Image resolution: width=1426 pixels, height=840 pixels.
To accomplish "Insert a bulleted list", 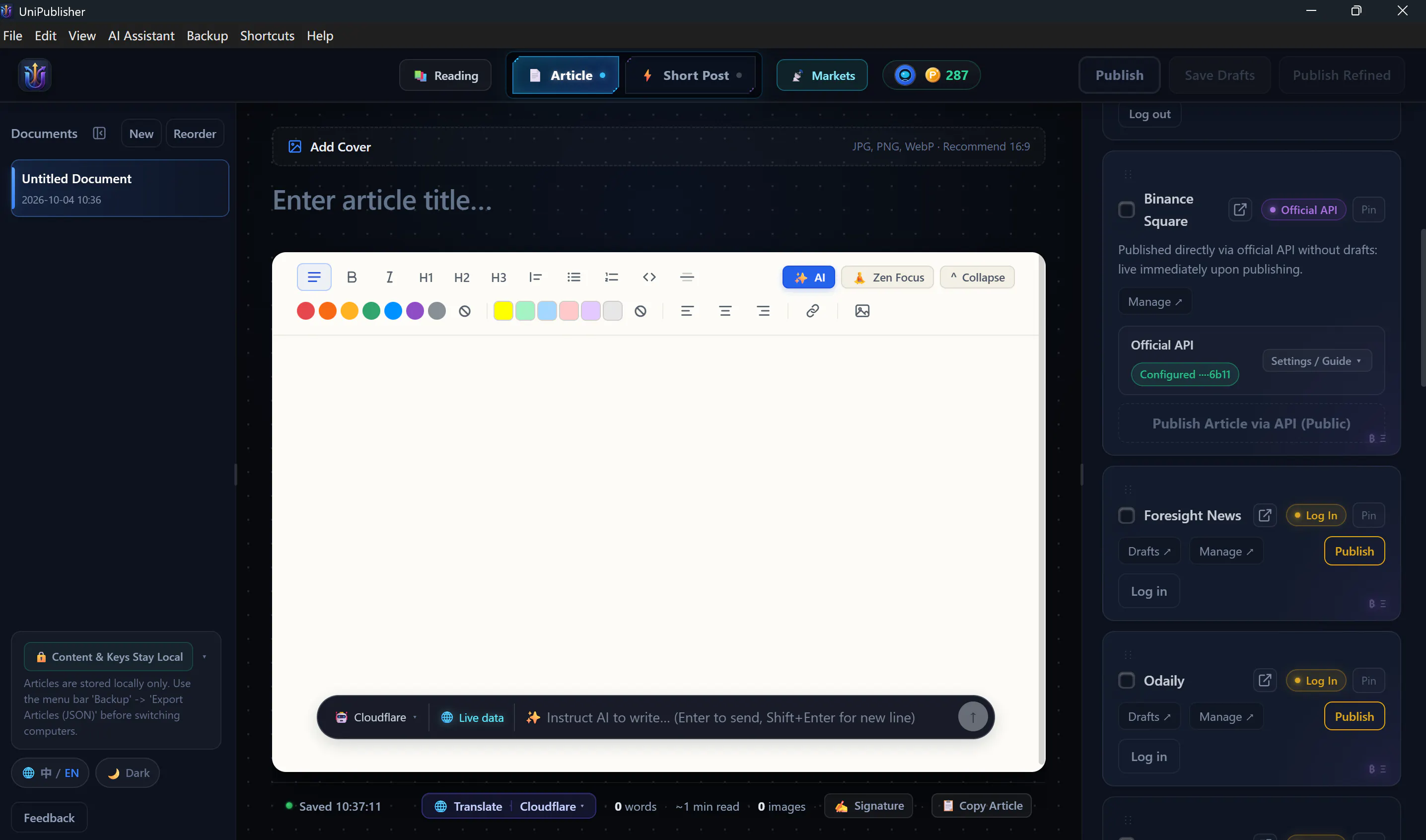I will click(x=573, y=278).
